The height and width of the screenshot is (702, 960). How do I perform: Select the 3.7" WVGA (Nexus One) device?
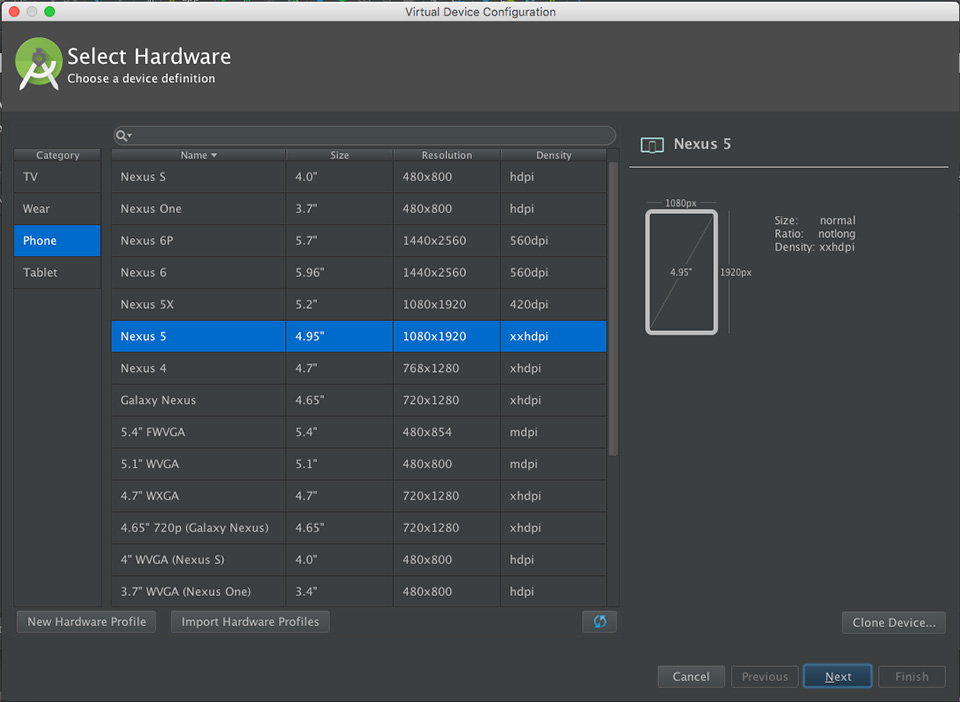359,591
